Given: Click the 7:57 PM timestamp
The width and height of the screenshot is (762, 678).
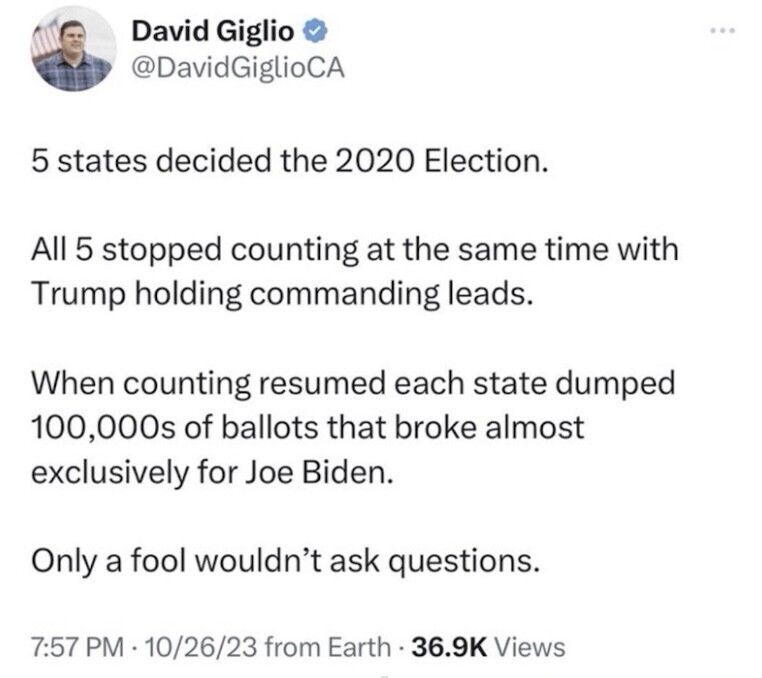Looking at the screenshot, I should (70, 646).
